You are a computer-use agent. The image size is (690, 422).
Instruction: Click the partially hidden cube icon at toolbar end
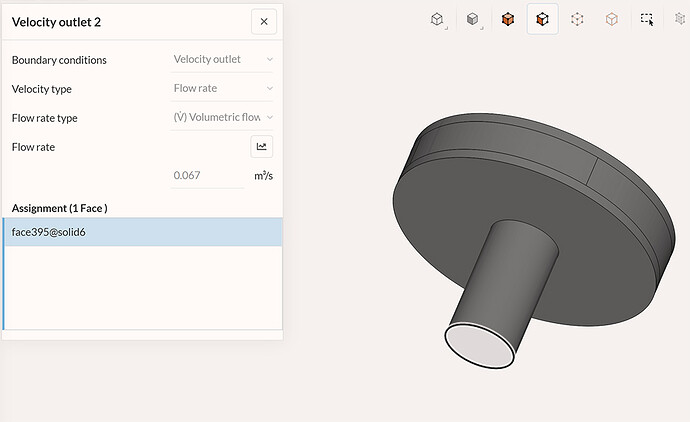[x=681, y=19]
